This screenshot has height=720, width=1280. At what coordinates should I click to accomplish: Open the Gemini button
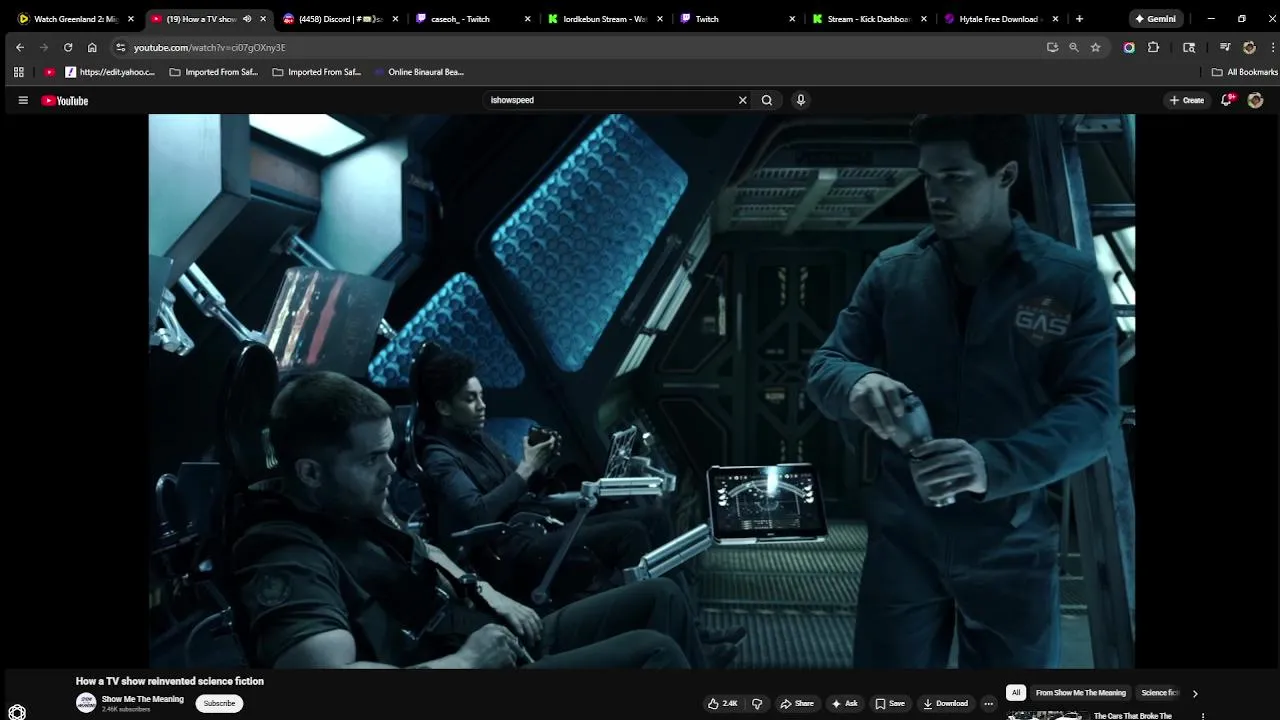pyautogui.click(x=1155, y=19)
